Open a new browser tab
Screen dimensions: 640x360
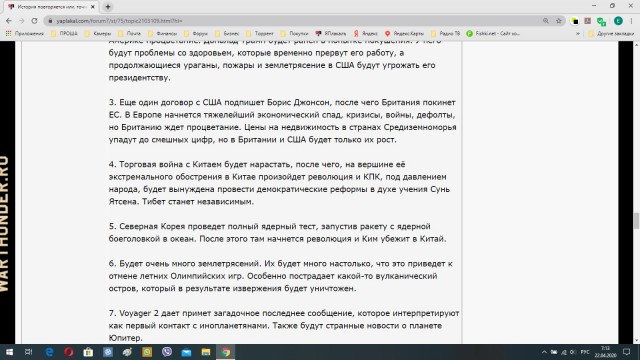(x=108, y=7)
